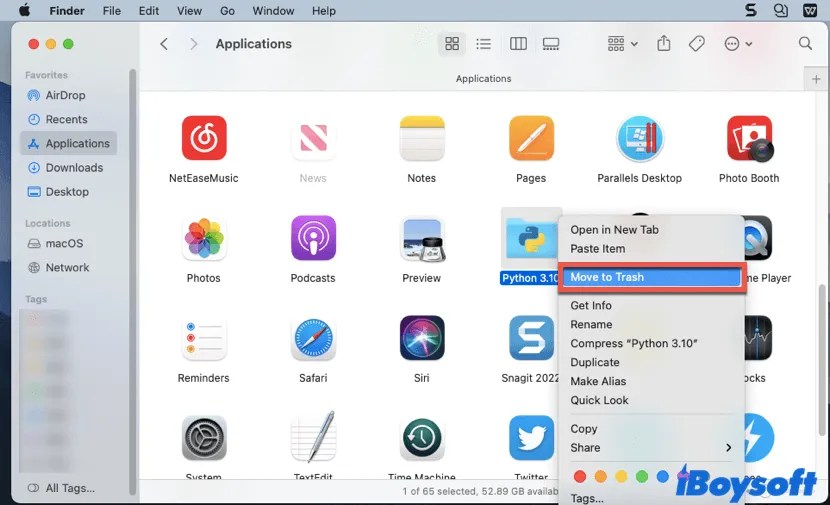Apply the red tag color
830x505 pixels.
point(580,477)
